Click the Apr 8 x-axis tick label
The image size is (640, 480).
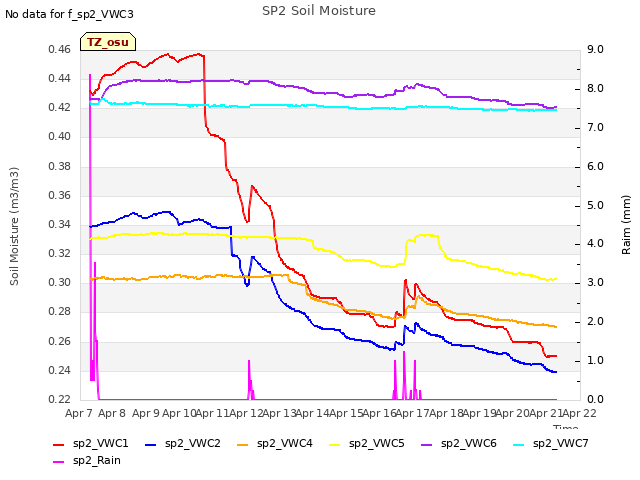click(112, 413)
